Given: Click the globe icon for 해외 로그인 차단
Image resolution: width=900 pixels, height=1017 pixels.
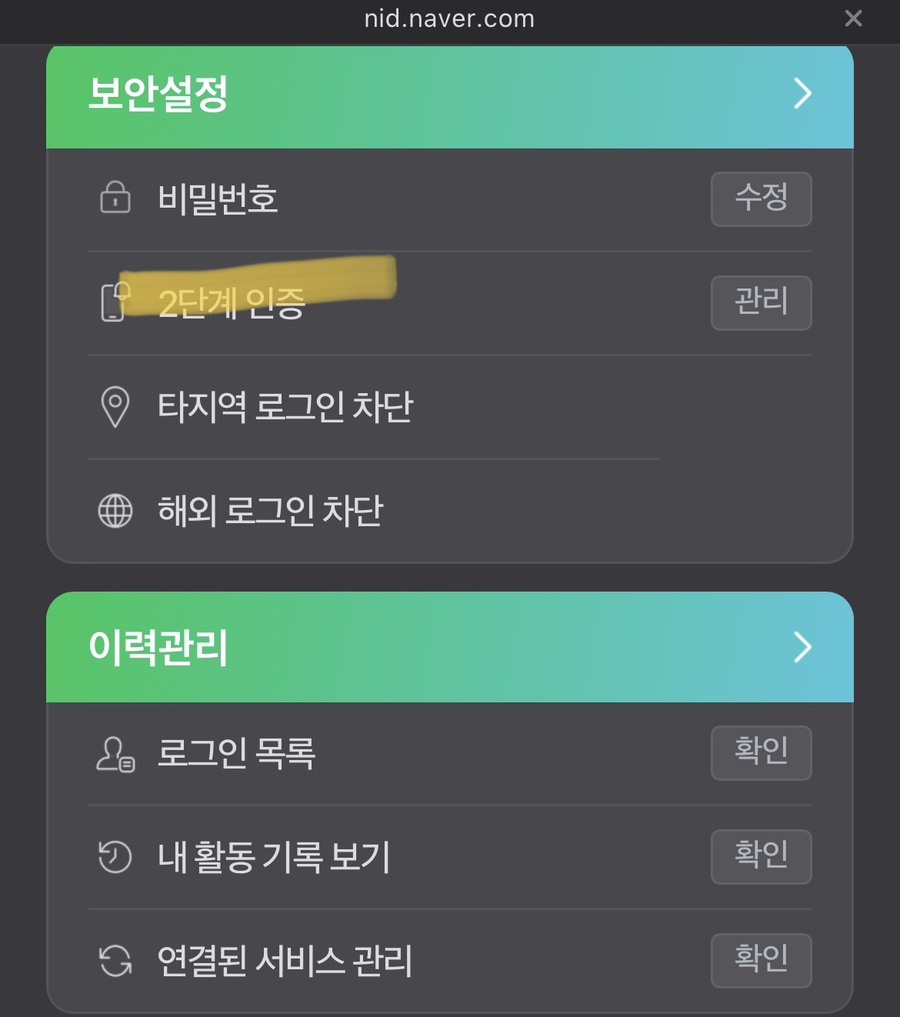Looking at the screenshot, I should 115,510.
